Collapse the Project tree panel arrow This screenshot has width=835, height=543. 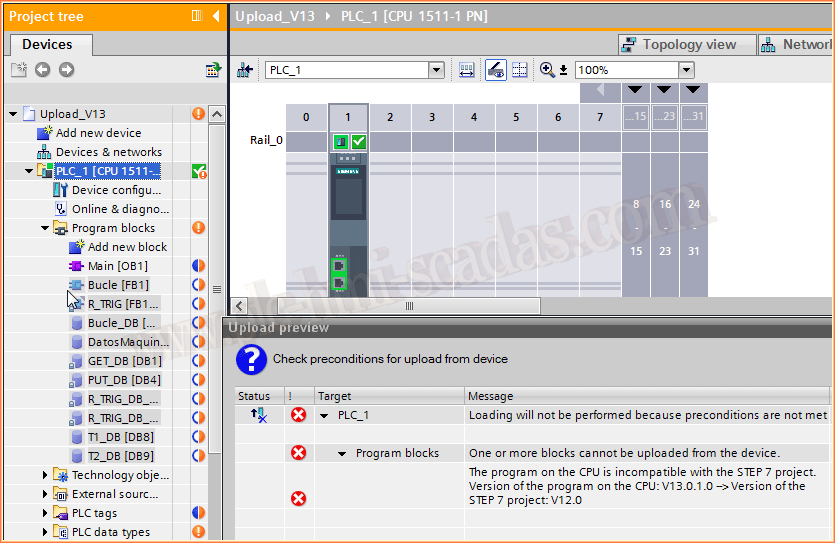coord(215,16)
